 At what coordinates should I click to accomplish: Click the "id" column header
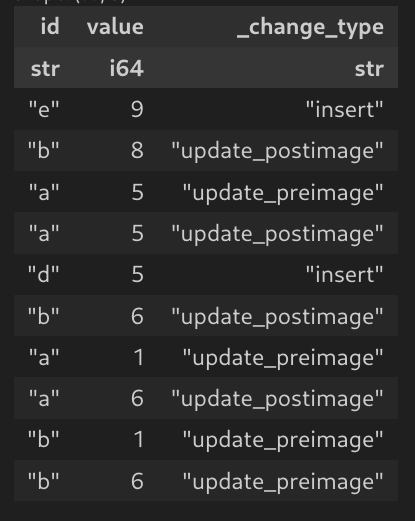(x=50, y=27)
